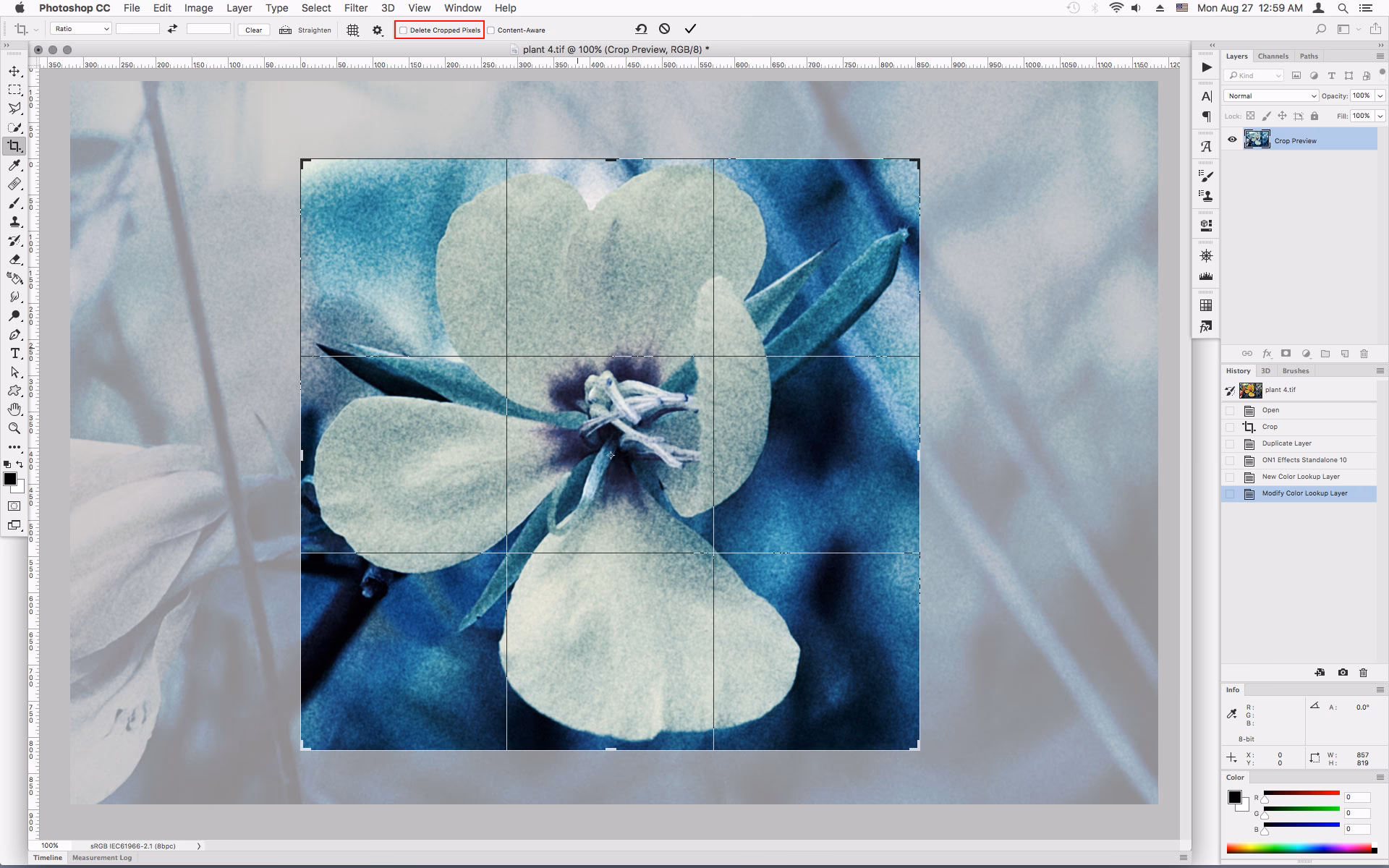1389x868 pixels.
Task: Pick the Zoom tool
Action: 14,428
